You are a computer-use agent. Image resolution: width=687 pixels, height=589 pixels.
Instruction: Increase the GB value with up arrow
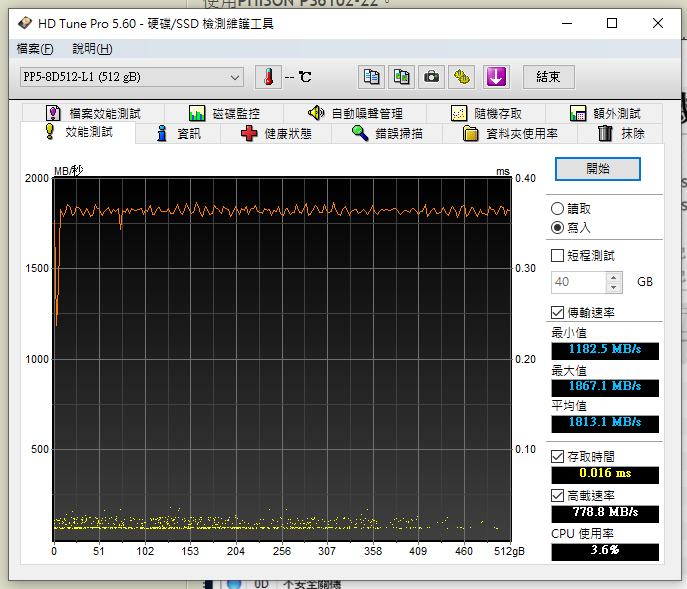(x=613, y=277)
